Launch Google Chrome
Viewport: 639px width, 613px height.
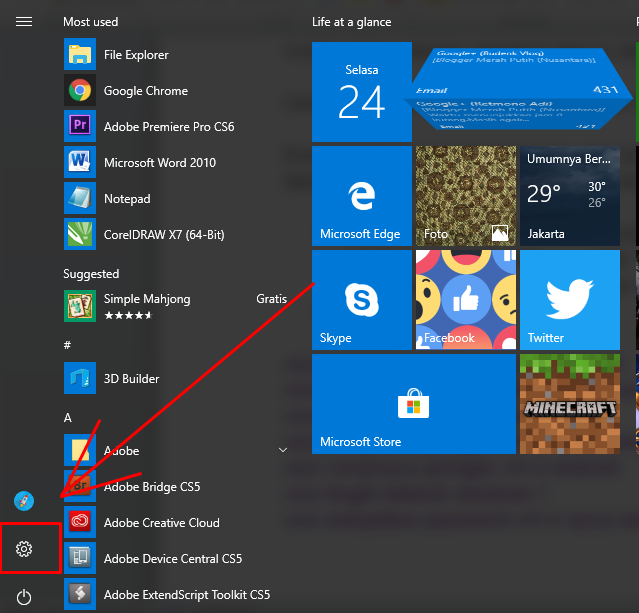click(x=176, y=90)
